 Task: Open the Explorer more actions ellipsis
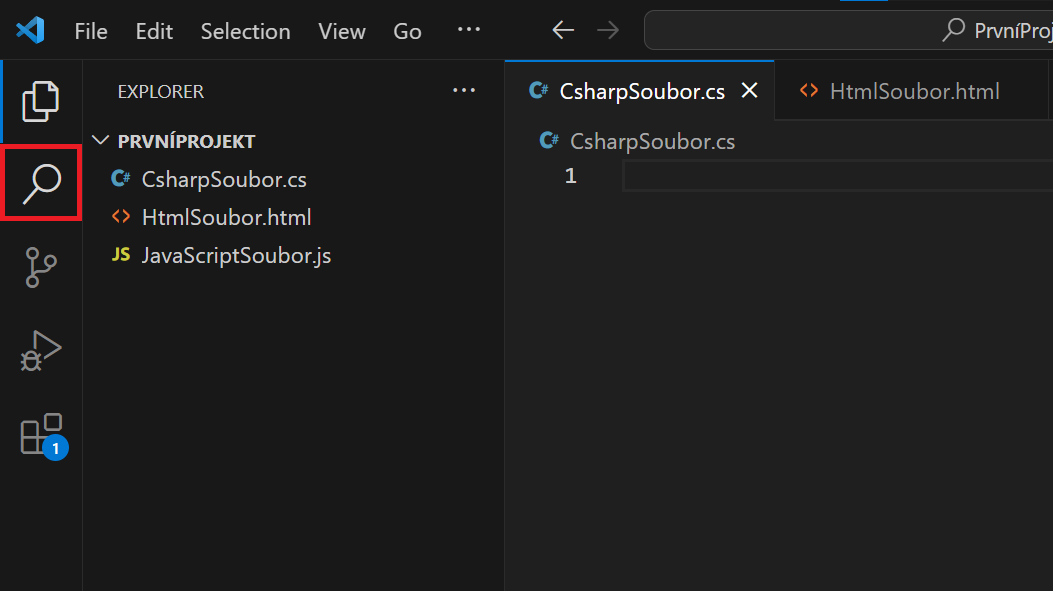(464, 90)
